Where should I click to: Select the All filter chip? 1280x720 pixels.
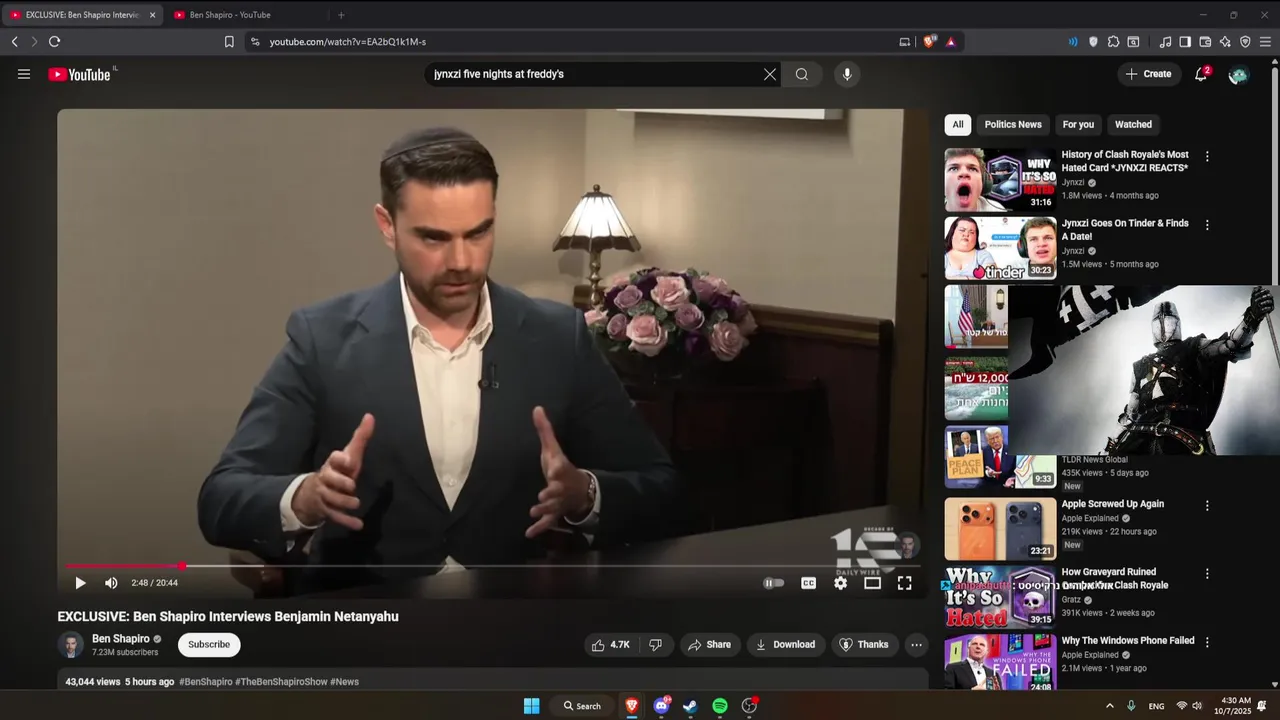pyautogui.click(x=958, y=125)
